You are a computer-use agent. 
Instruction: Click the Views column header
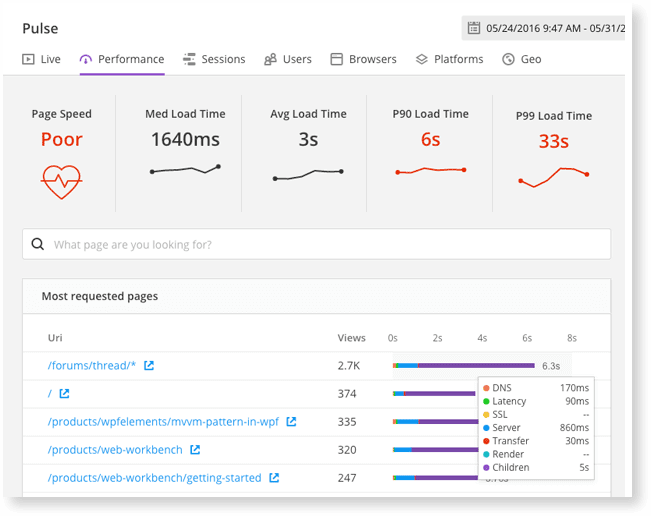coord(351,338)
